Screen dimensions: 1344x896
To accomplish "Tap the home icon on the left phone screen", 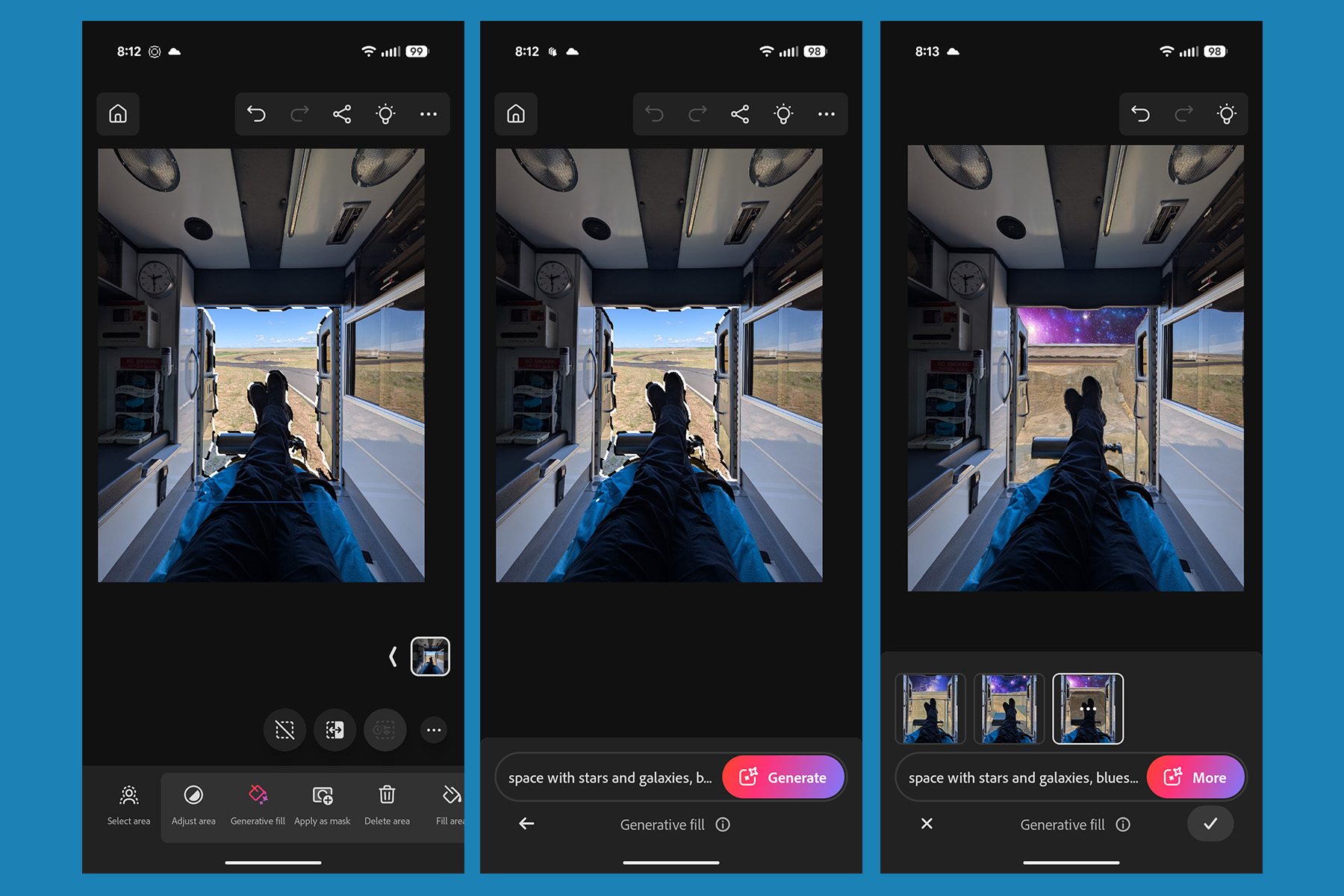I will click(x=118, y=113).
